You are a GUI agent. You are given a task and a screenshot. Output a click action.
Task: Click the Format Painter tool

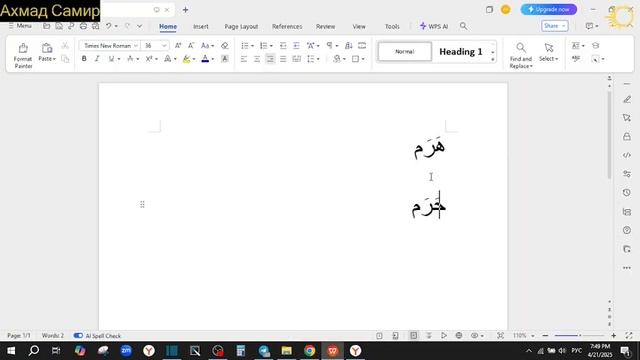23,55
